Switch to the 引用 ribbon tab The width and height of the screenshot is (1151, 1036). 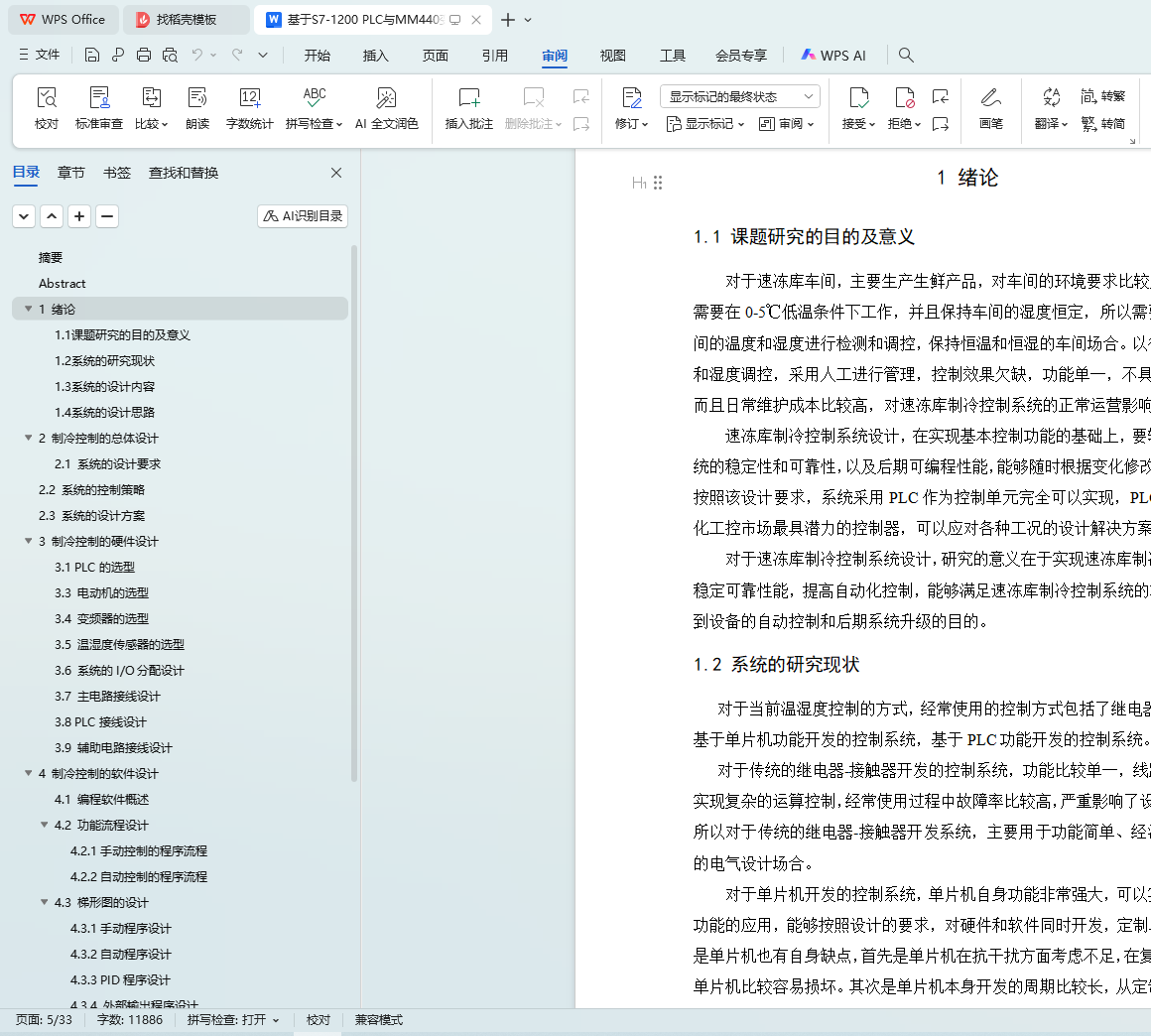pyautogui.click(x=495, y=56)
